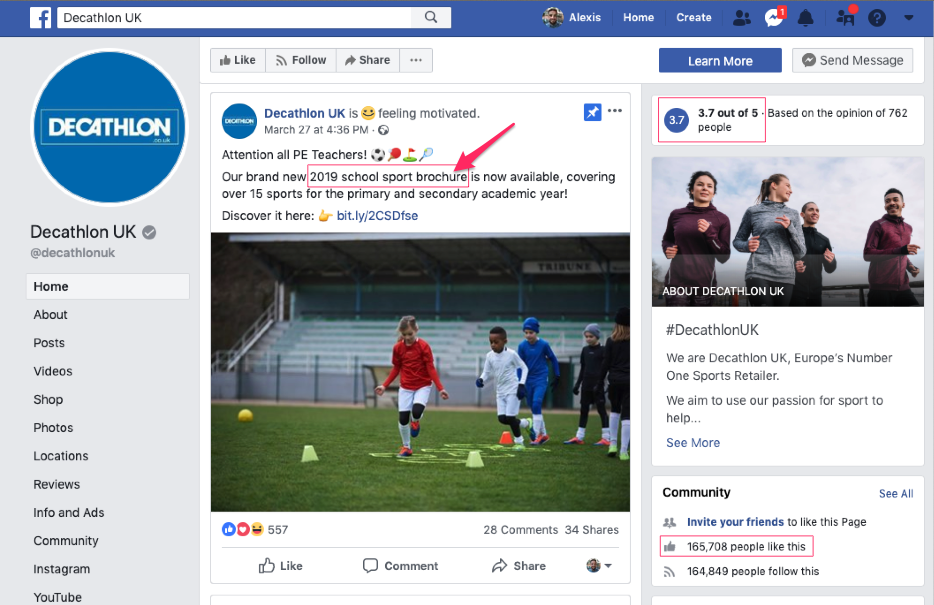Share the Decathlon UK page
Screen dimensions: 934x605
pyautogui.click(x=368, y=60)
